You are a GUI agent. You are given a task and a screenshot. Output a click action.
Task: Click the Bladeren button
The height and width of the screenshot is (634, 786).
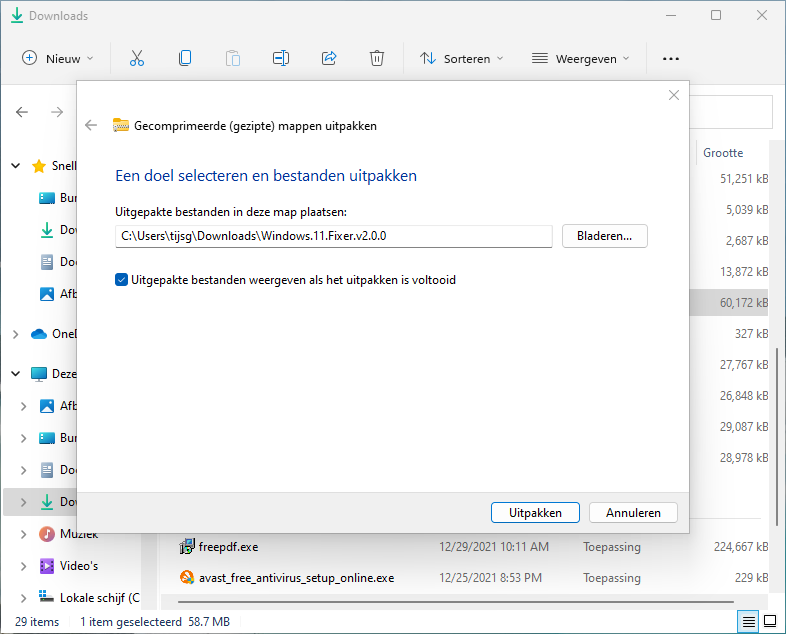coord(605,236)
